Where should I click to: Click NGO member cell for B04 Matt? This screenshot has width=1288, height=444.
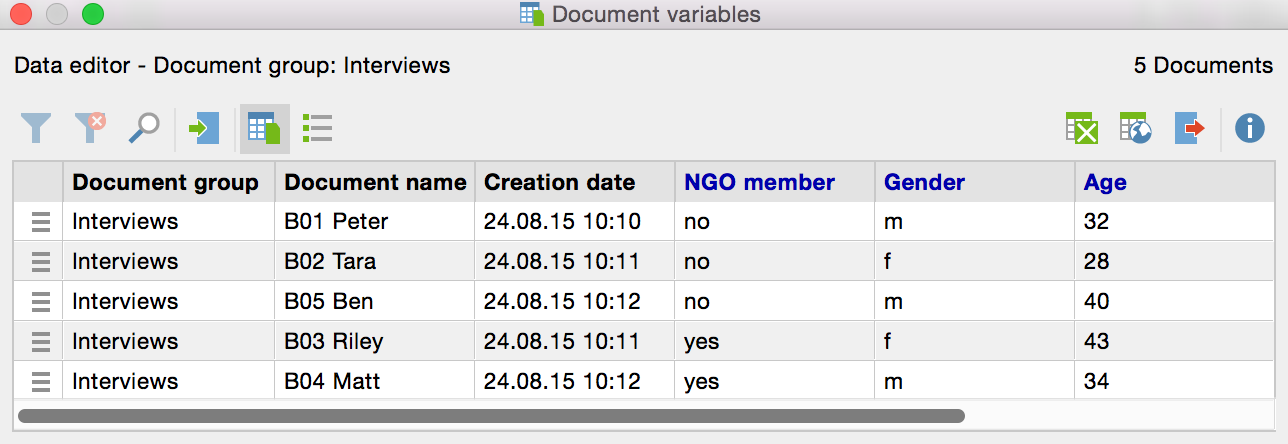(775, 382)
